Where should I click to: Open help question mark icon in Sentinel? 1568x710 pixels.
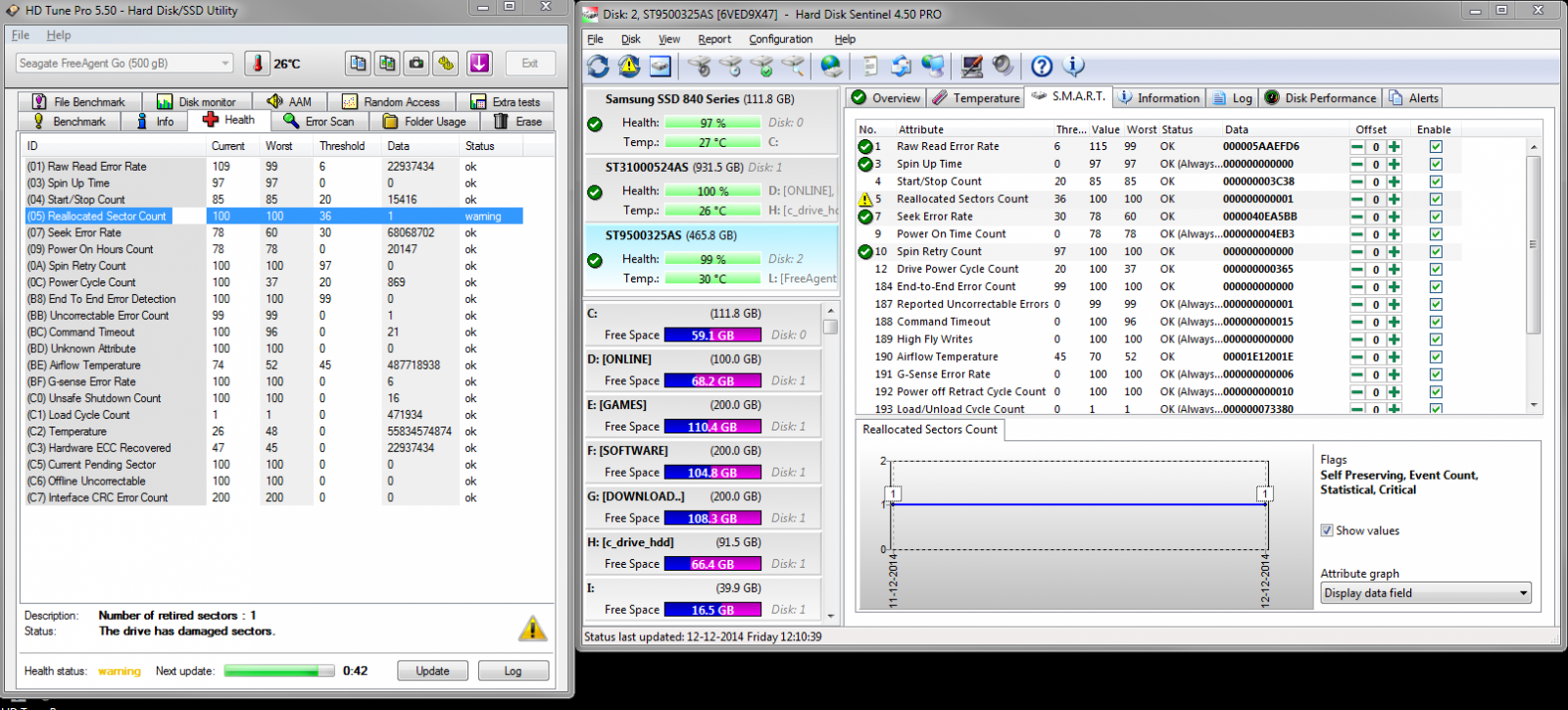point(1042,66)
